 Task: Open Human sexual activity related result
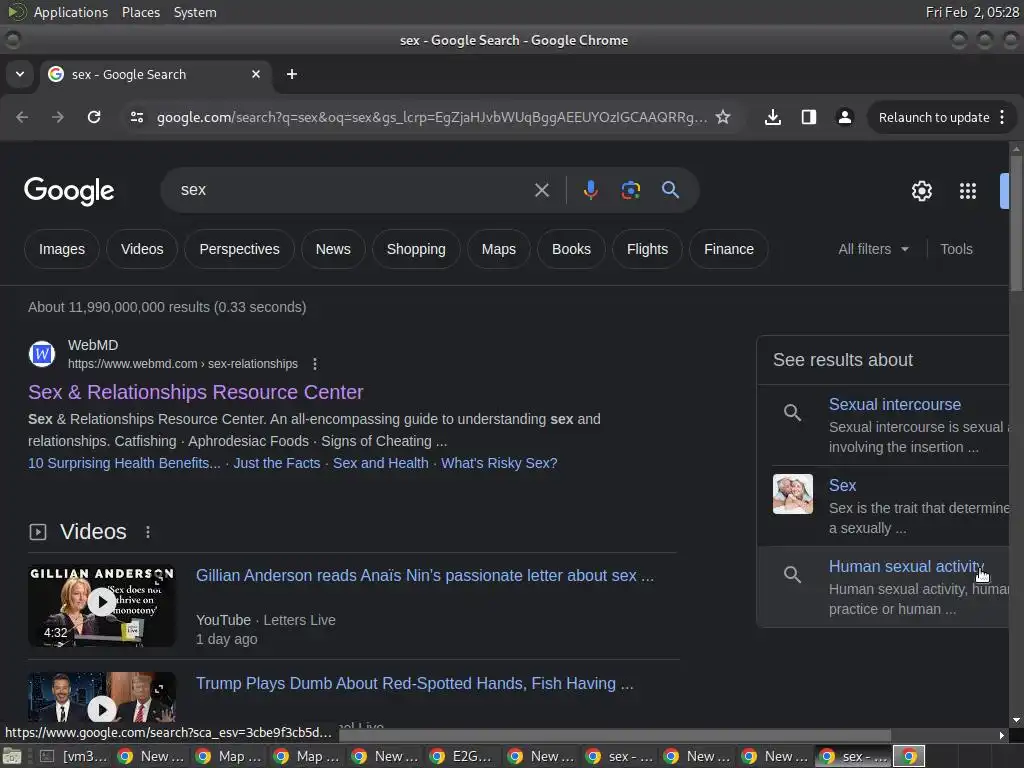click(906, 566)
